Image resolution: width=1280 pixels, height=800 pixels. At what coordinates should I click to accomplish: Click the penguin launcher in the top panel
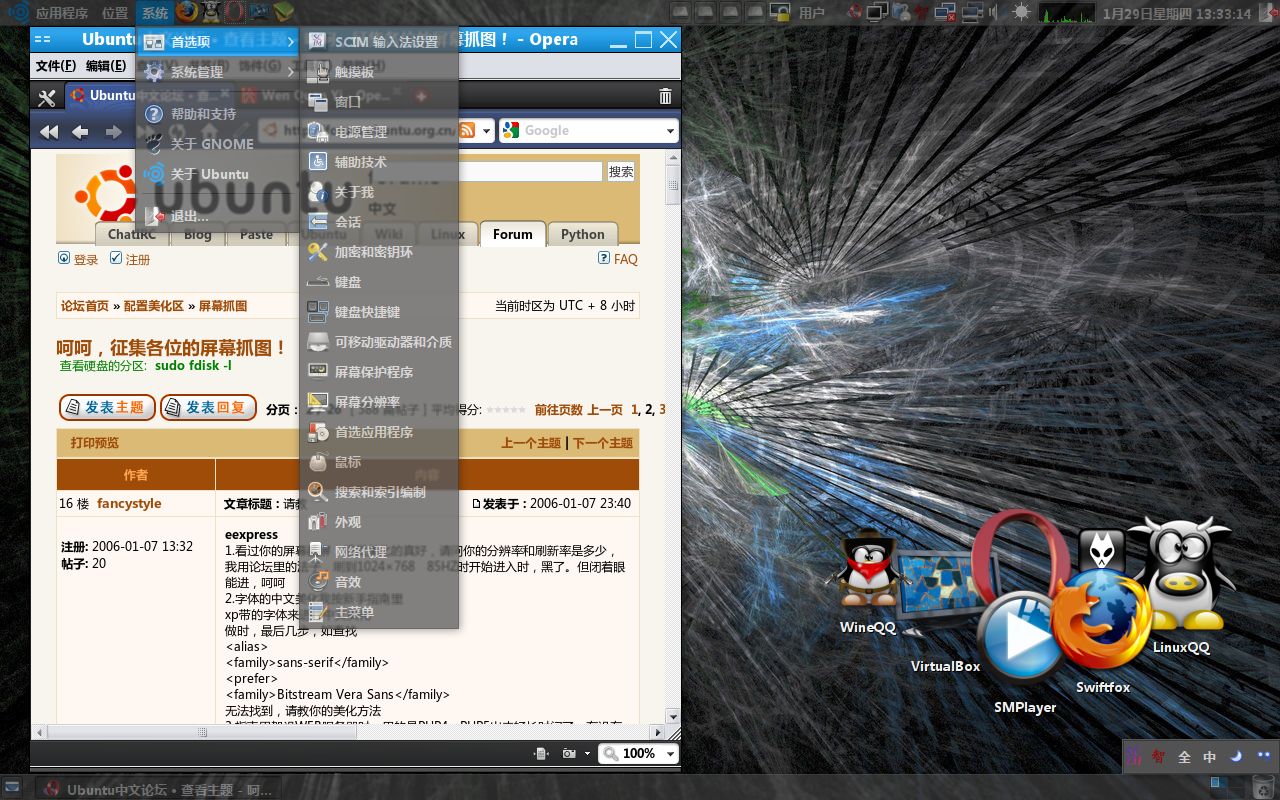coord(210,13)
